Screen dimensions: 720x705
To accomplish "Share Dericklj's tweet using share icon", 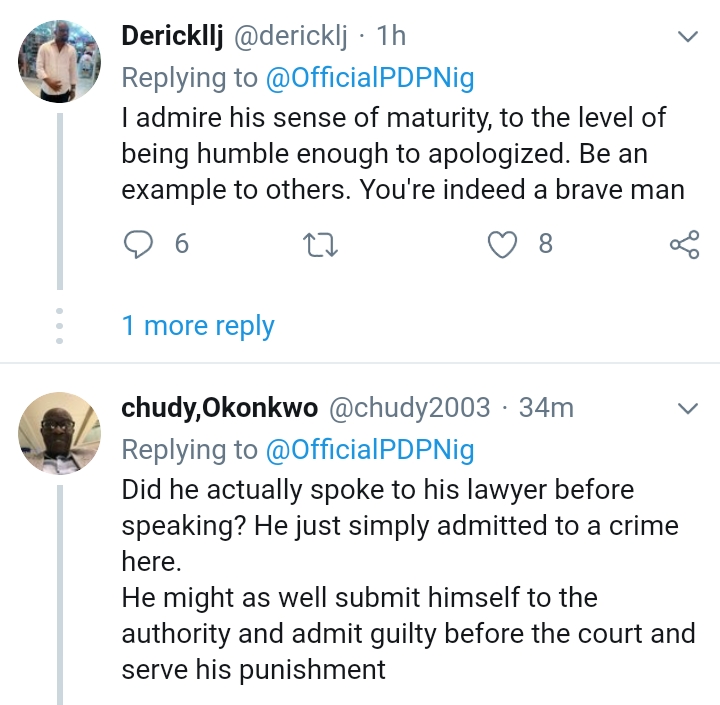I will 683,244.
